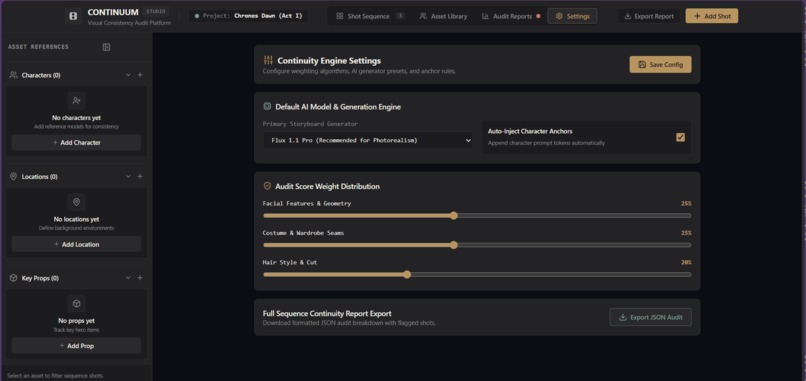Click the Add Shot button
The height and width of the screenshot is (381, 806).
(x=712, y=16)
